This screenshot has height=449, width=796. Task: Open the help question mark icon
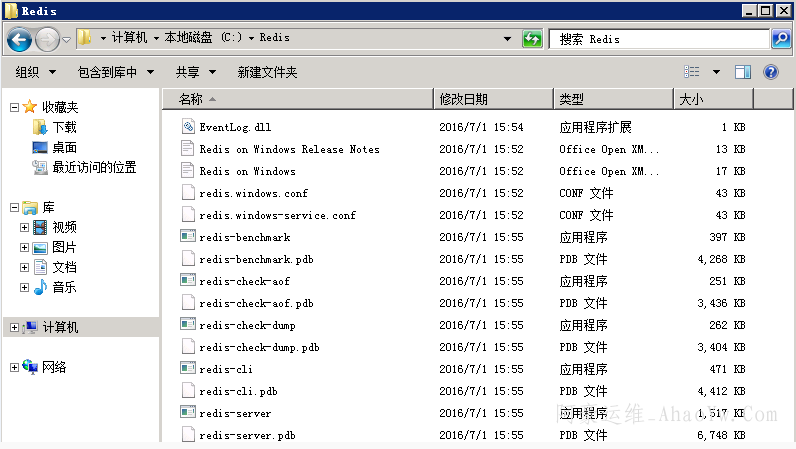click(771, 72)
